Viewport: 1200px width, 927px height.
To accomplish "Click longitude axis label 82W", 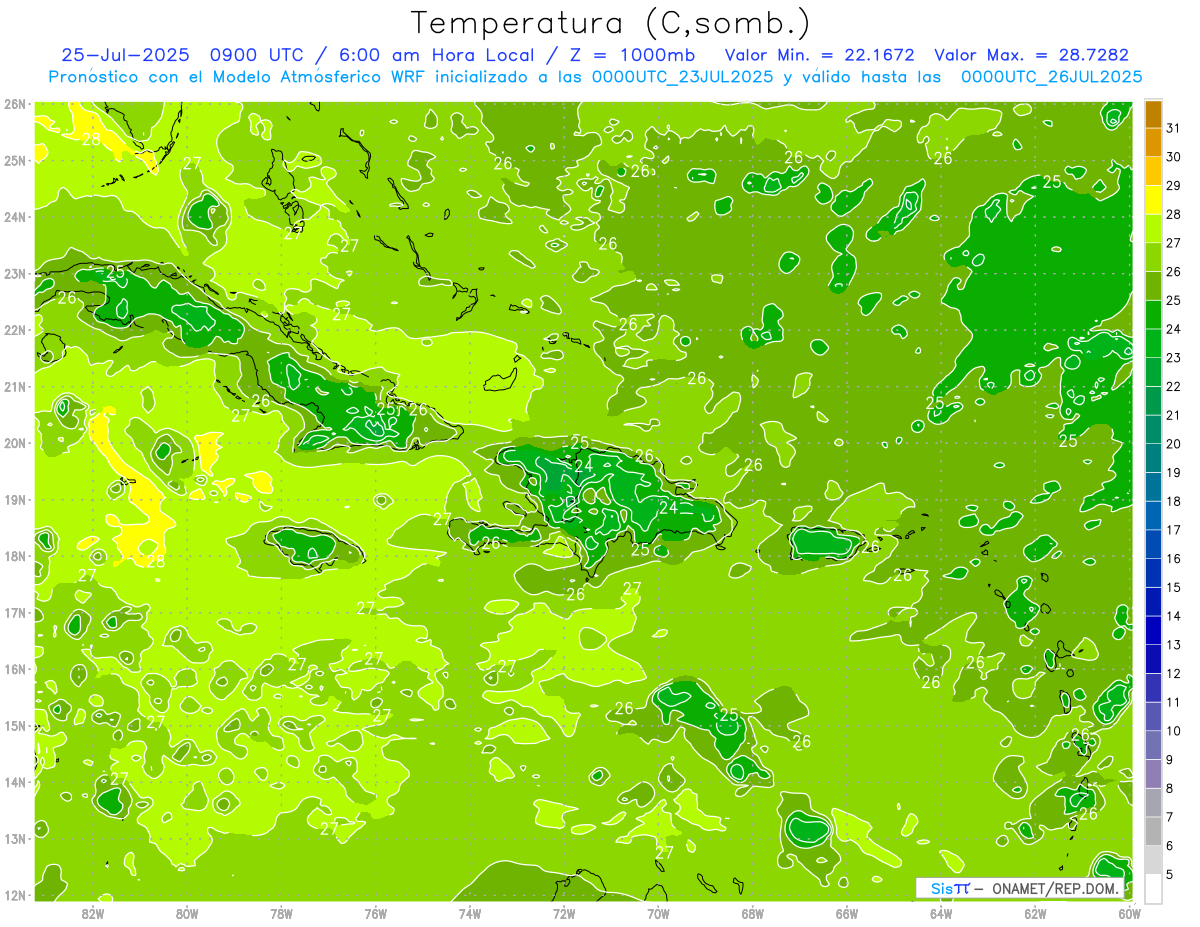I will click(x=93, y=913).
